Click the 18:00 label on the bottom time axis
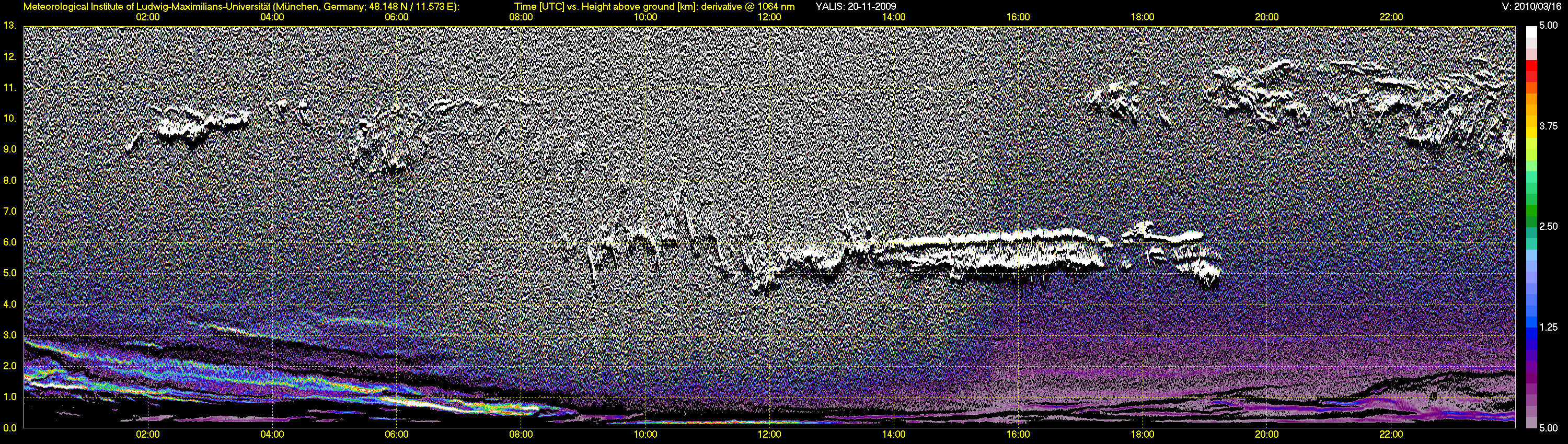Screen dimensions: 1568x444 (1143, 435)
